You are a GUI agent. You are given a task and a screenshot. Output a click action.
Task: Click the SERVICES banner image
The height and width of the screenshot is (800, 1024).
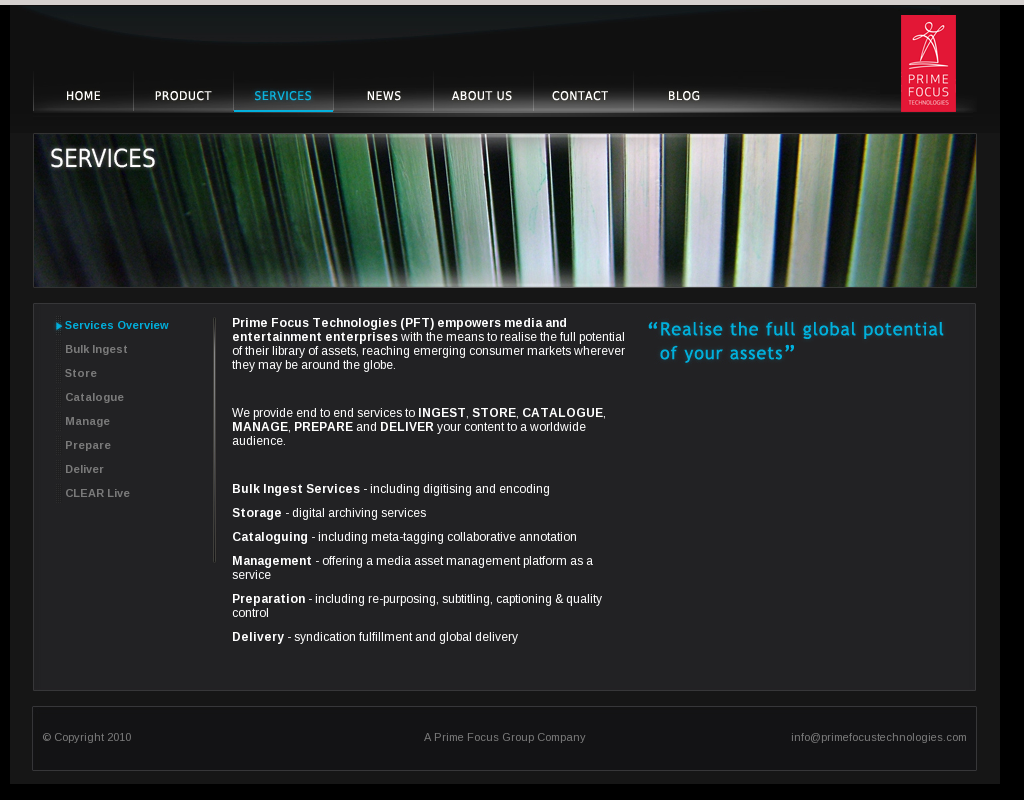pos(505,210)
